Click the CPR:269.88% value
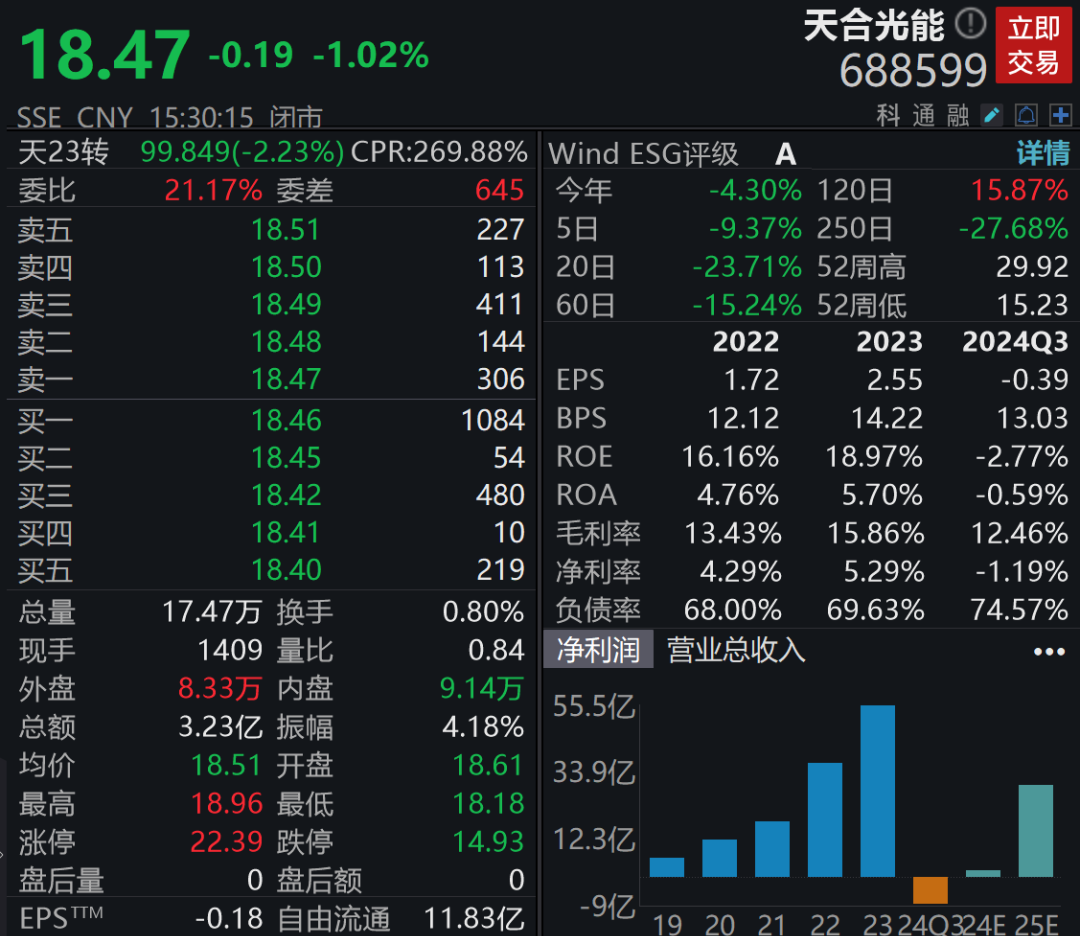Image resolution: width=1080 pixels, height=936 pixels. pos(439,152)
